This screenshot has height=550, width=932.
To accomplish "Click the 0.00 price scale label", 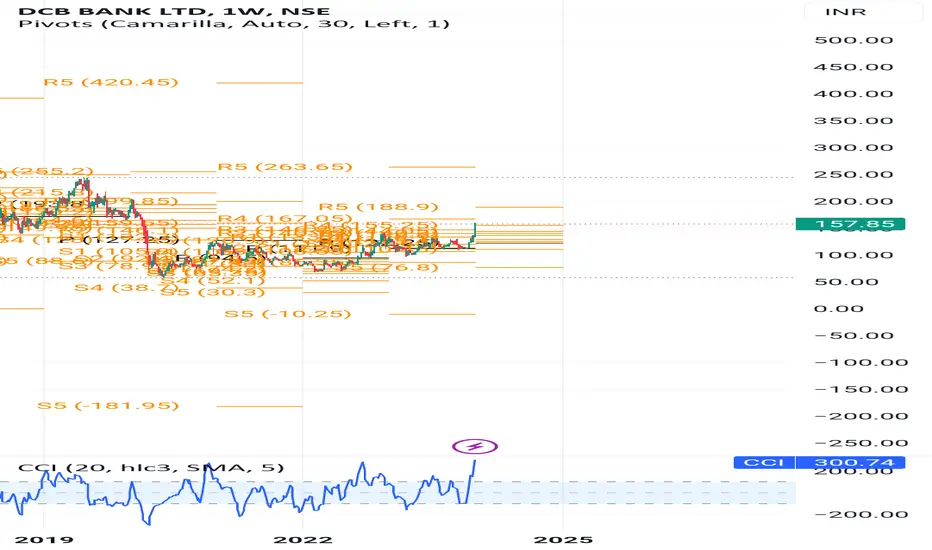I will 839,309.
